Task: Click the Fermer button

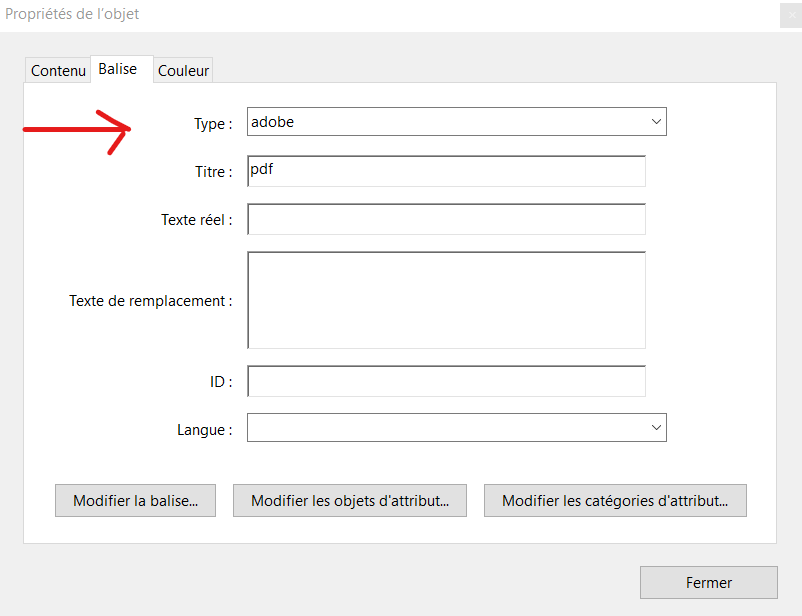Action: pos(709,582)
